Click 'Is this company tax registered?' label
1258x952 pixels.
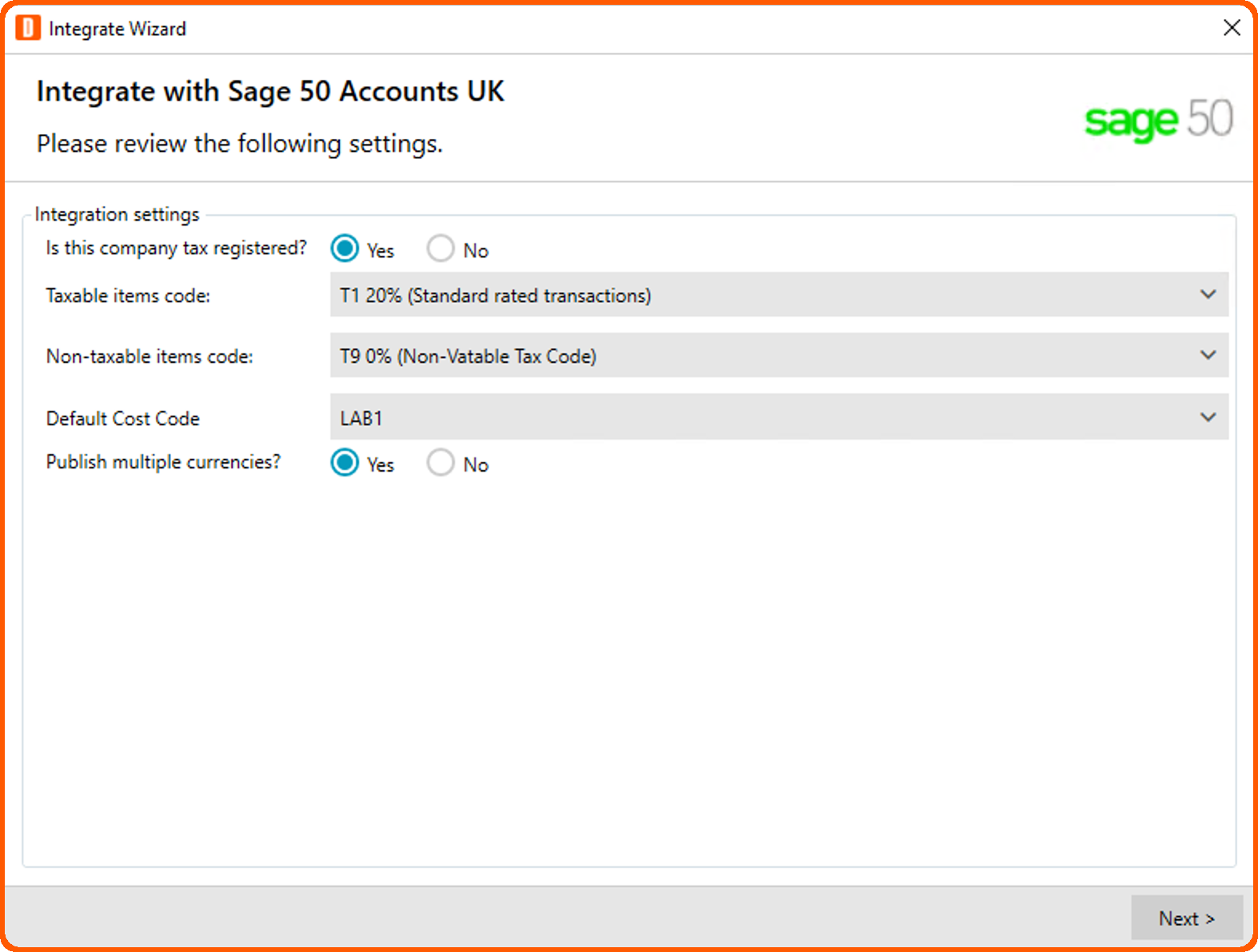[x=176, y=249]
